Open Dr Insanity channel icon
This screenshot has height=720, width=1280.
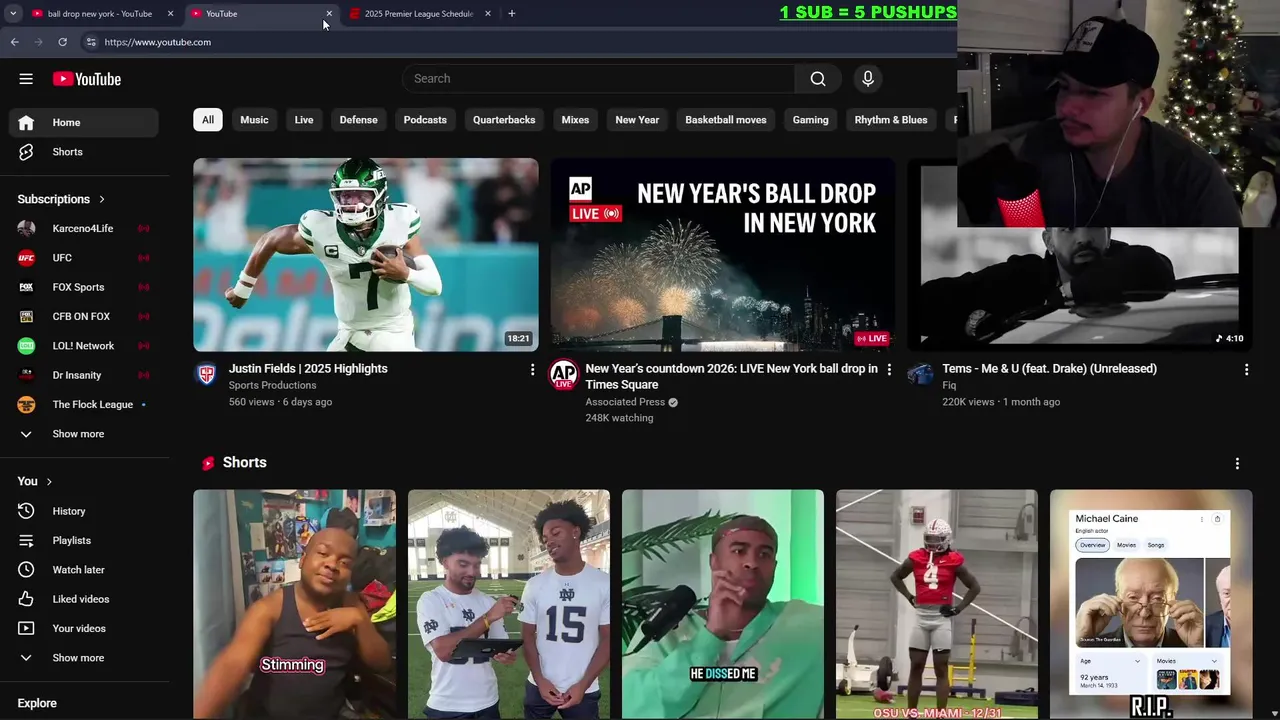pos(26,375)
